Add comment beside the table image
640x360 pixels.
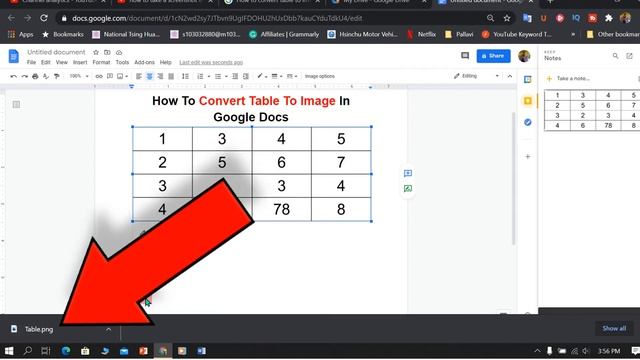tap(407, 173)
